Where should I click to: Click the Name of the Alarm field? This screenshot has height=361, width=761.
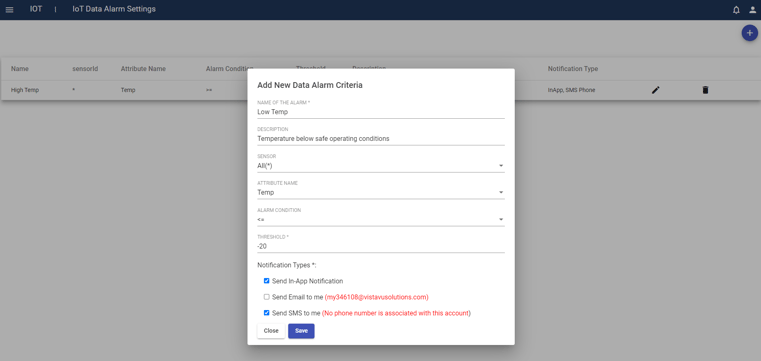pos(380,112)
